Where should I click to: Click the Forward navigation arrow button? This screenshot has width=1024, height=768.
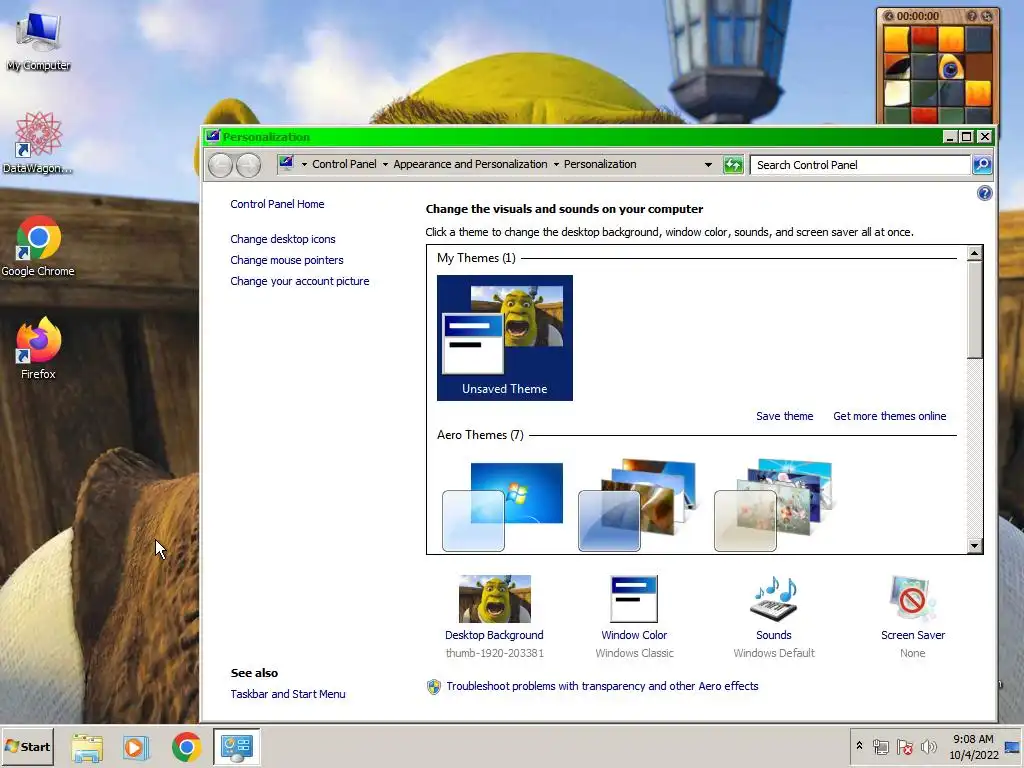point(248,165)
